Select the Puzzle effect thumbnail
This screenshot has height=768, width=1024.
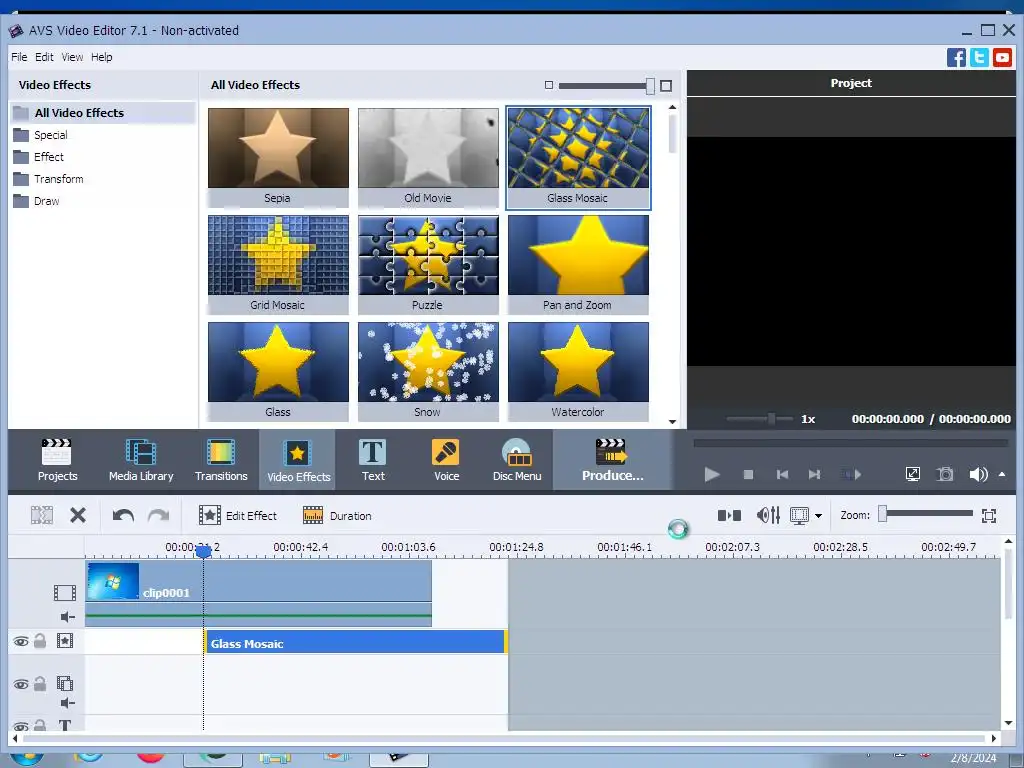point(428,264)
